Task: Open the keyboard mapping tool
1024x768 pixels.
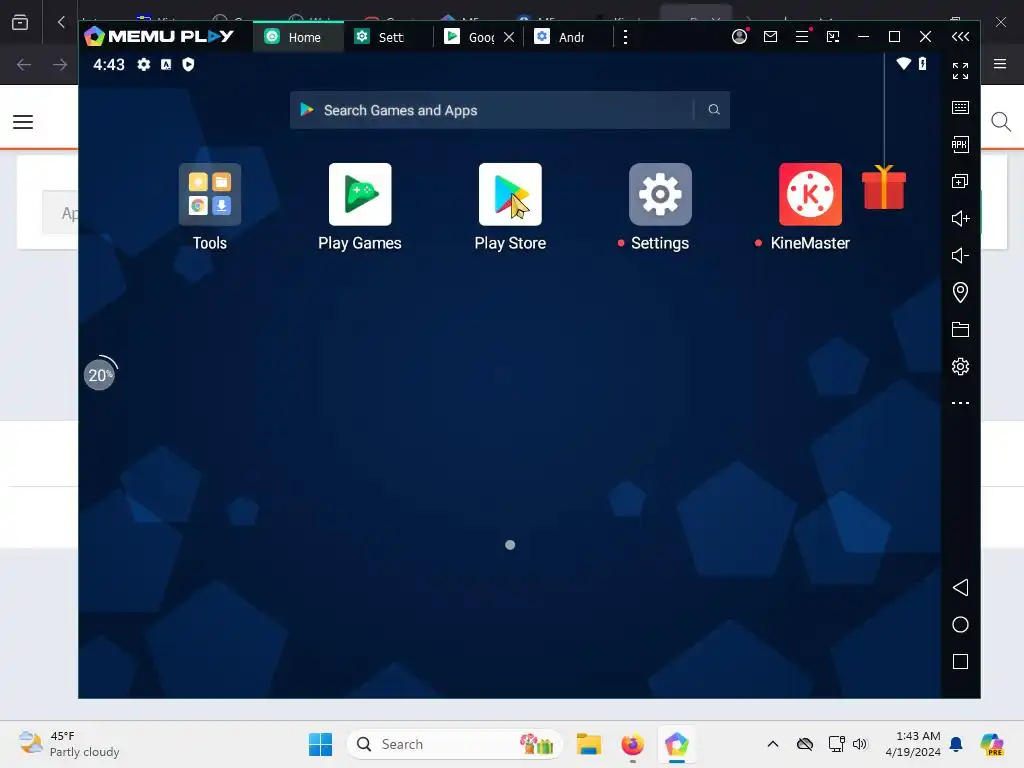Action: point(960,107)
